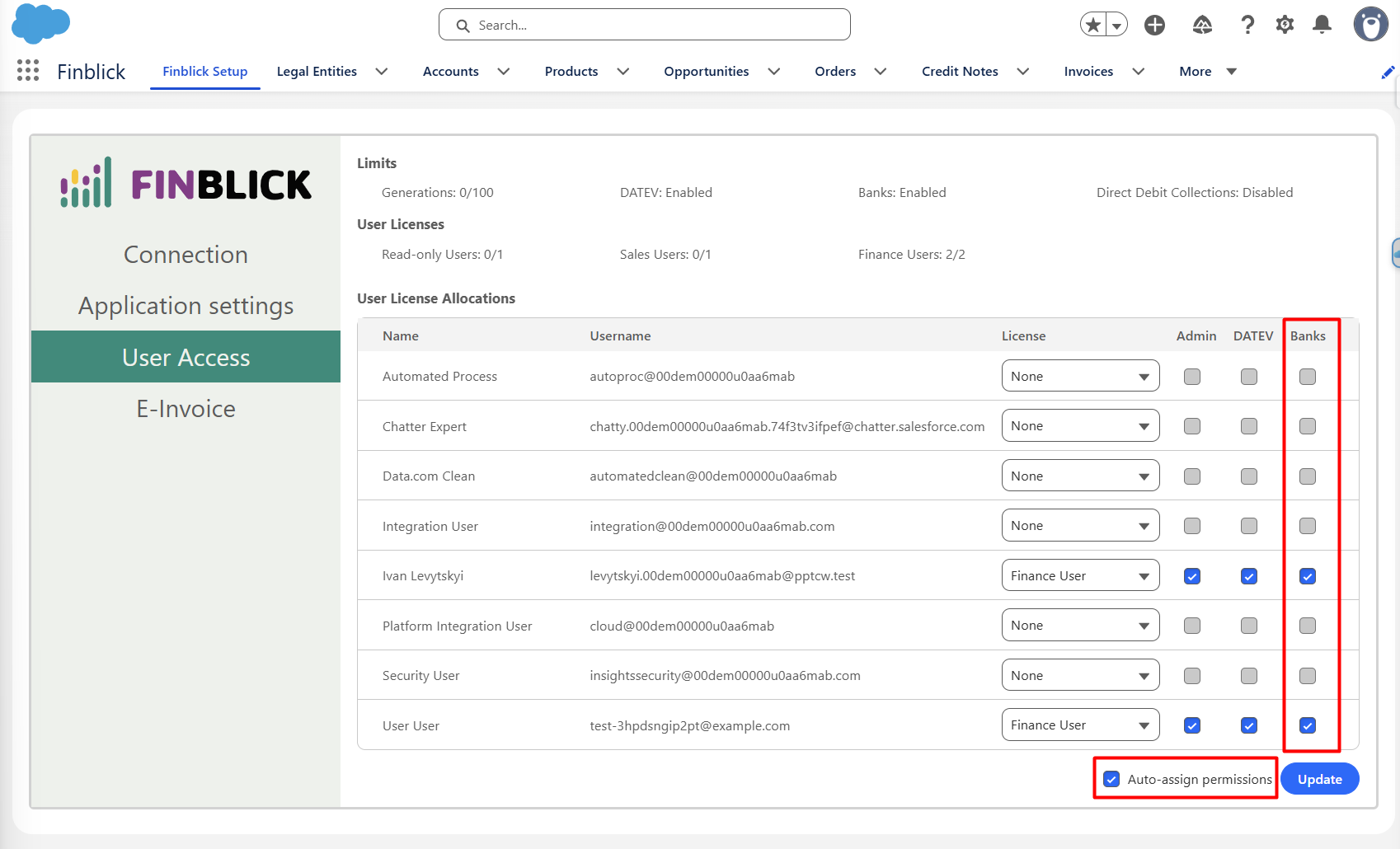The image size is (1400, 849).
Task: Toggle DATEV checkbox for User User
Action: pos(1249,725)
